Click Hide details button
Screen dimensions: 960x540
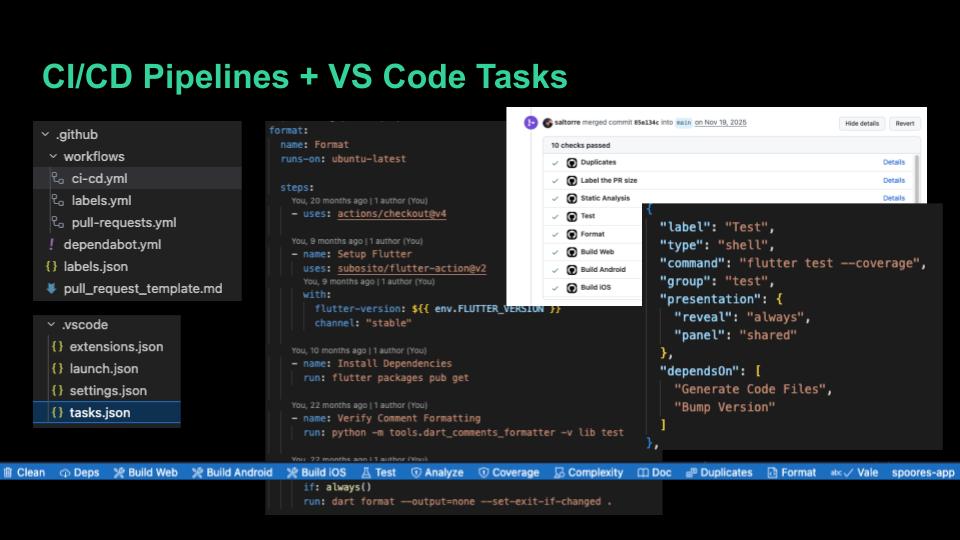pos(862,123)
